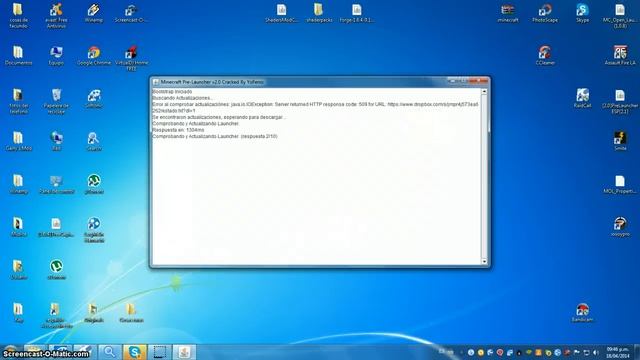Open PhotoScape desktop shortcut
Image resolution: width=640 pixels, height=360 pixels.
pyautogui.click(x=545, y=13)
